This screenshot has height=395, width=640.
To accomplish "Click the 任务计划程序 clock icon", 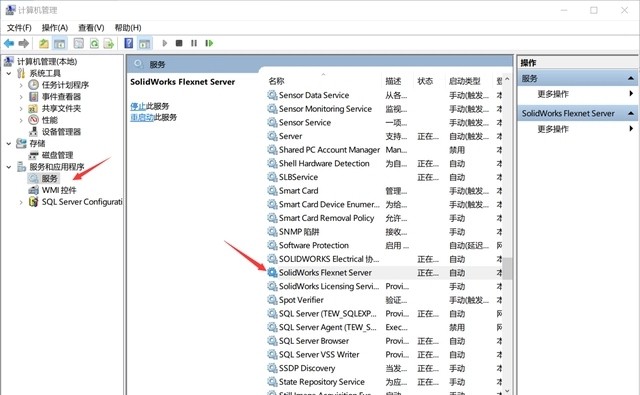I will (33, 85).
